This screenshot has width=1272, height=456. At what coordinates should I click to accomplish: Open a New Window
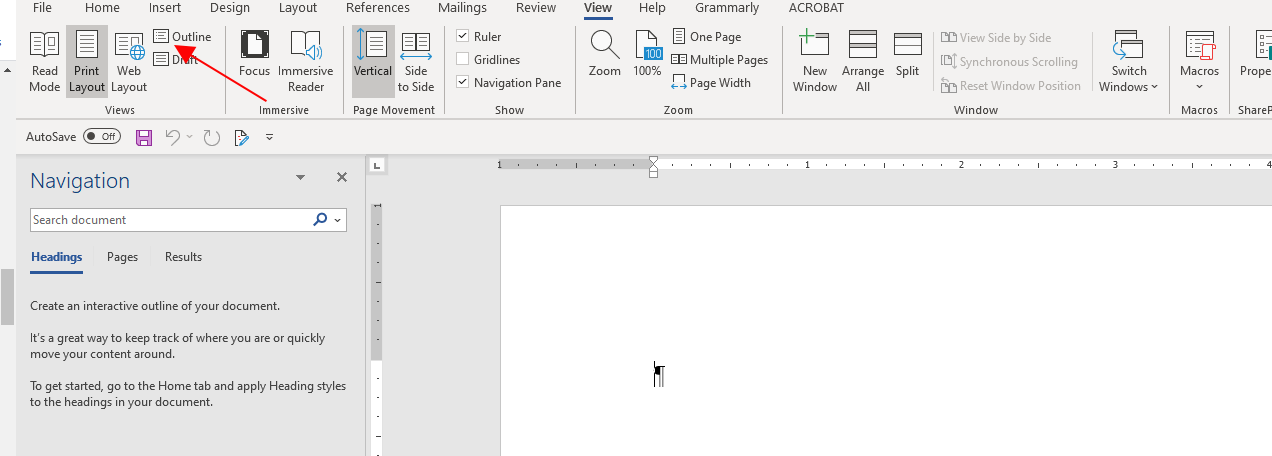(815, 61)
